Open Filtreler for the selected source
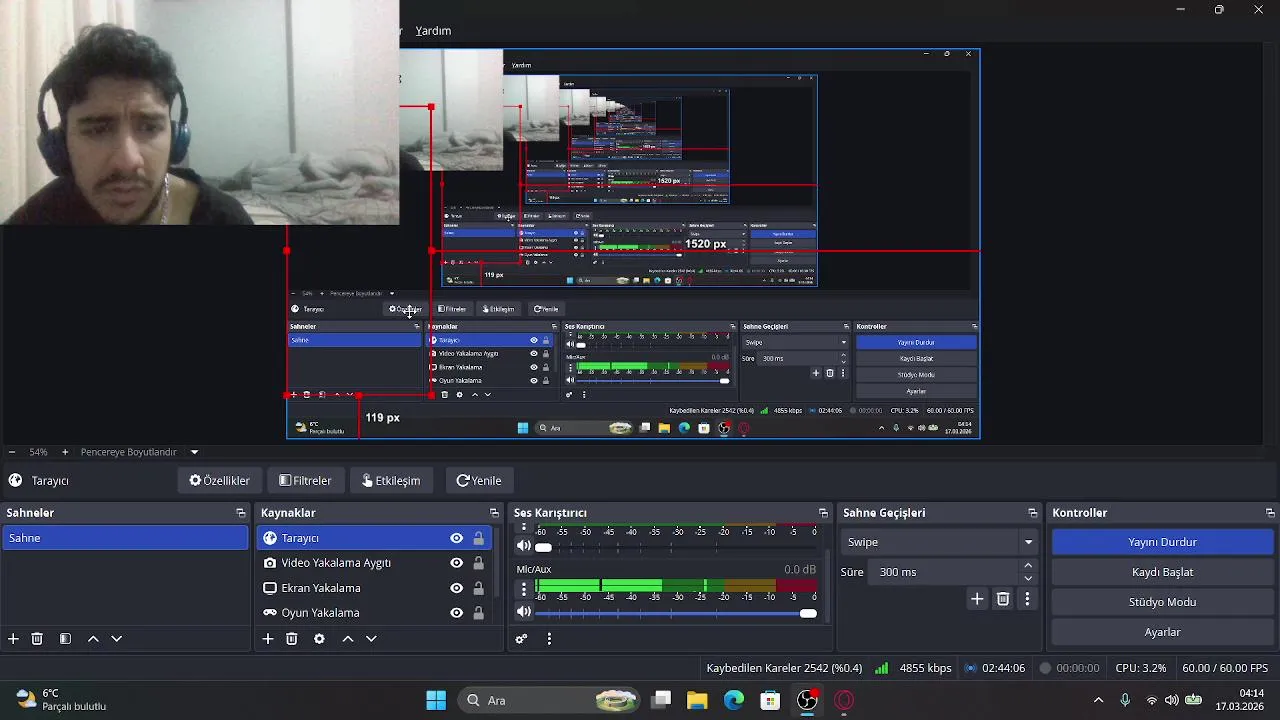 (x=305, y=481)
